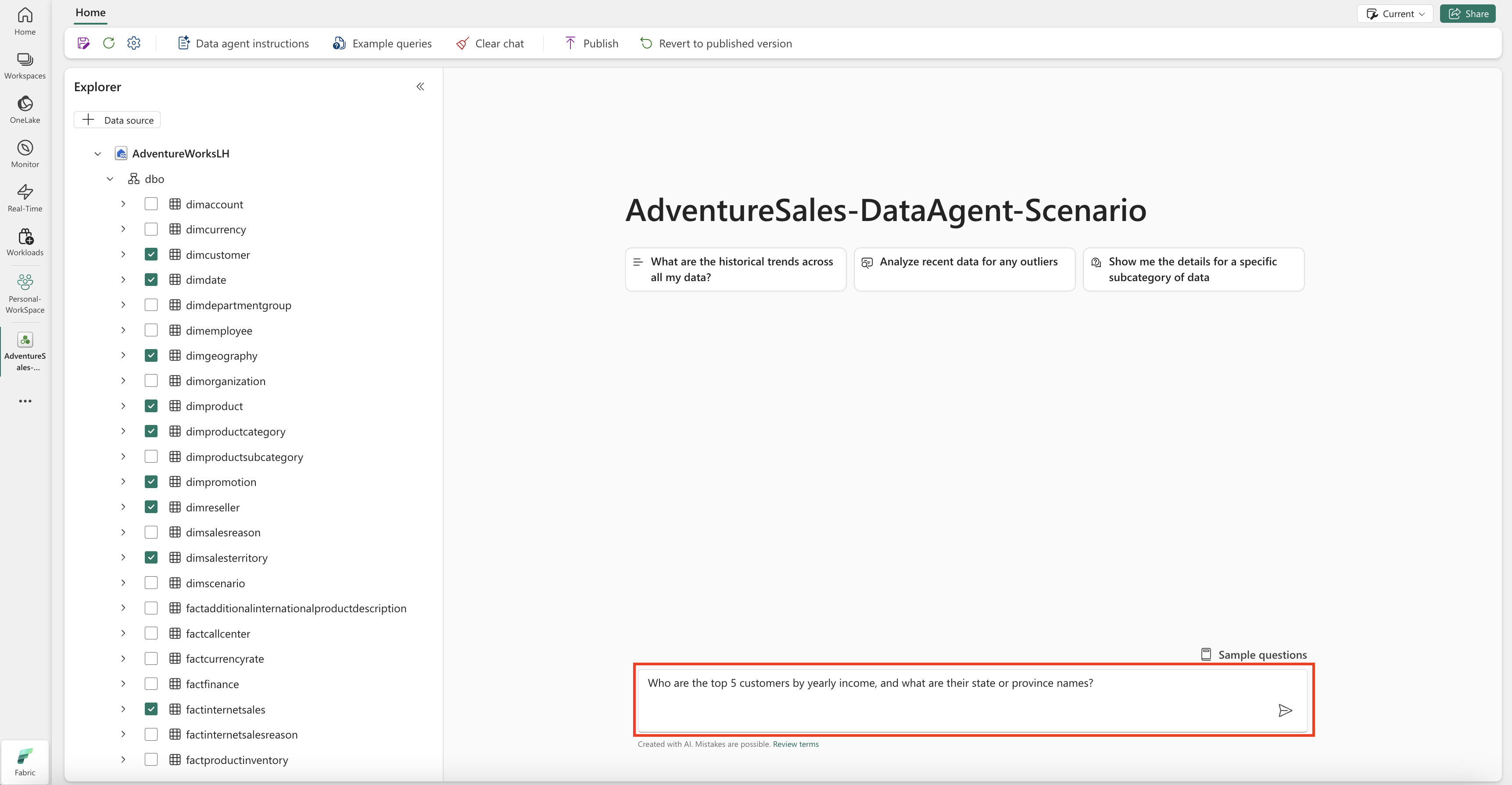Click the Fabric logo at bottom-left

click(x=25, y=762)
